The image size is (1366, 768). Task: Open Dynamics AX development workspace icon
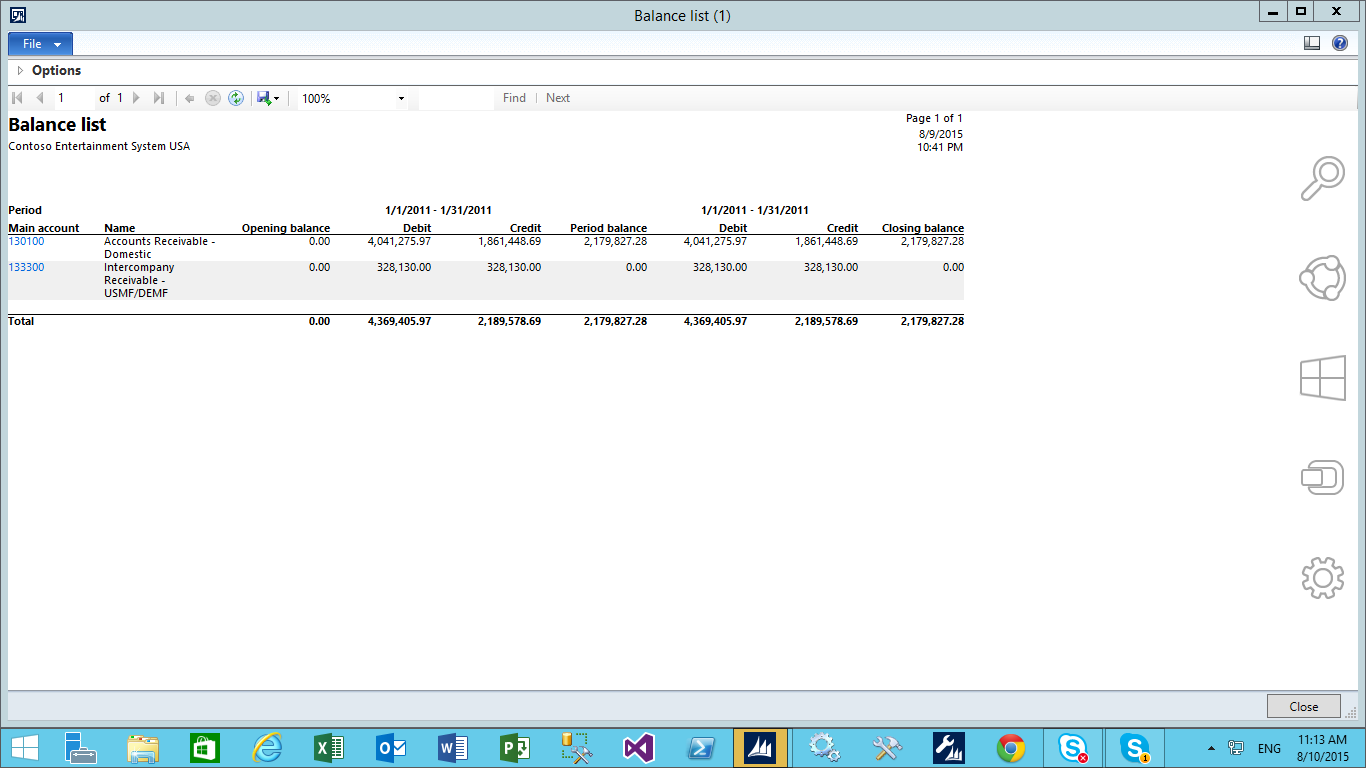coord(948,747)
